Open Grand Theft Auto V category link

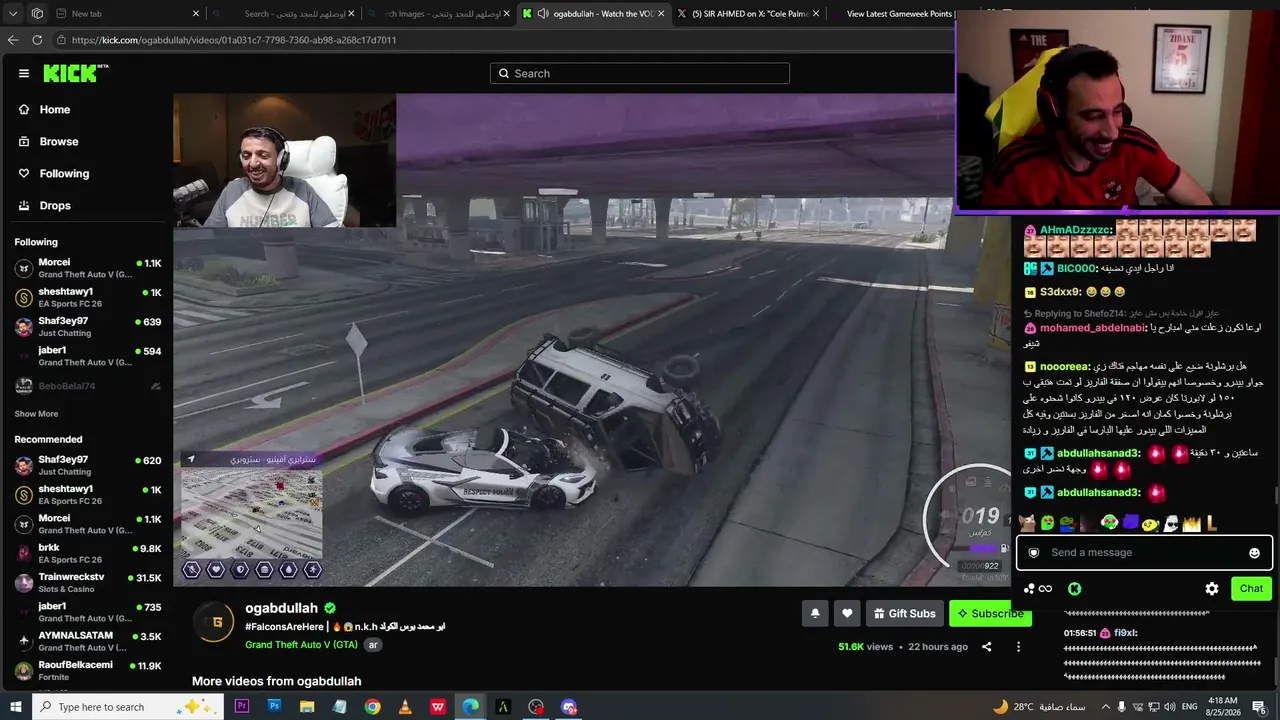[301, 645]
